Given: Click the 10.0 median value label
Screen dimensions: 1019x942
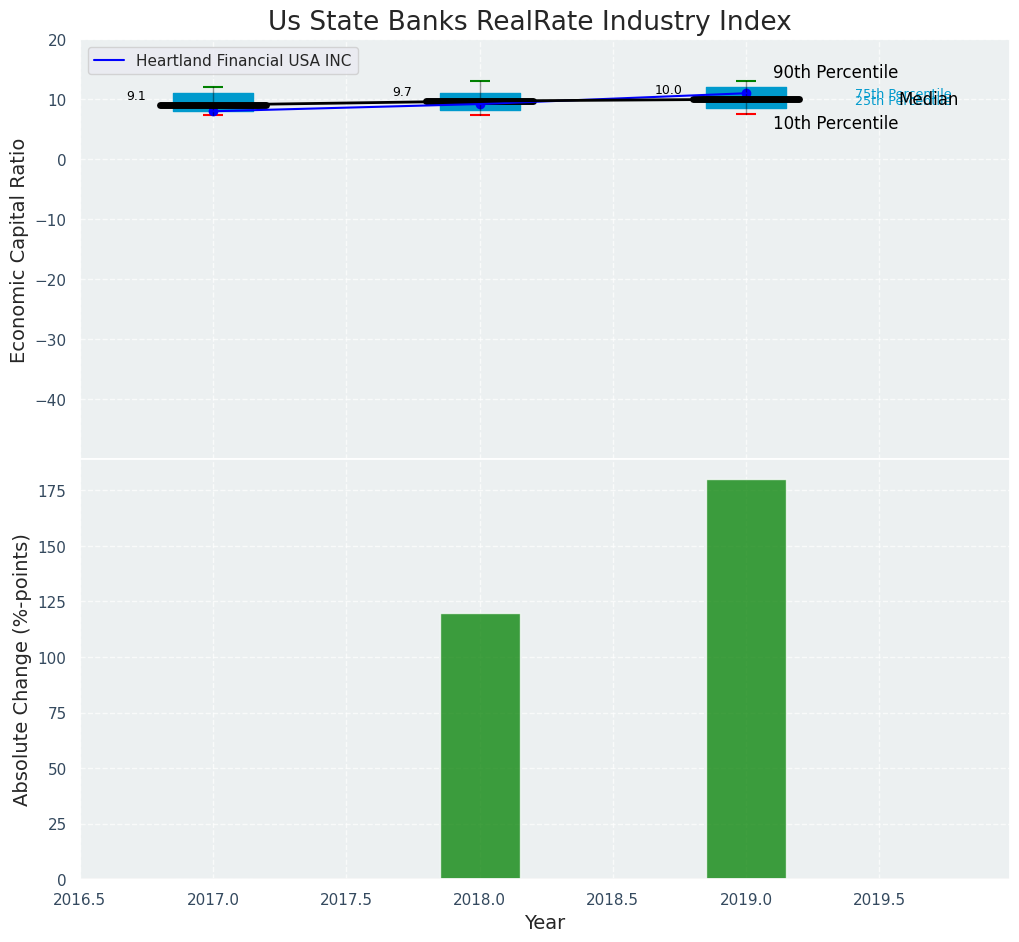Looking at the screenshot, I should (668, 90).
